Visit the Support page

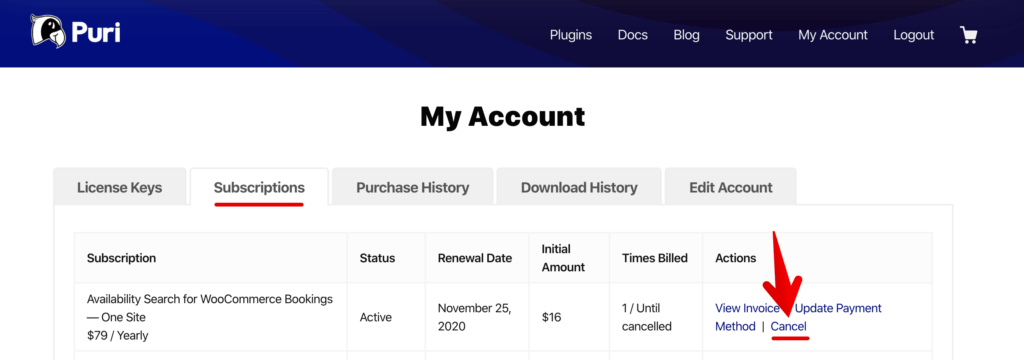click(748, 35)
